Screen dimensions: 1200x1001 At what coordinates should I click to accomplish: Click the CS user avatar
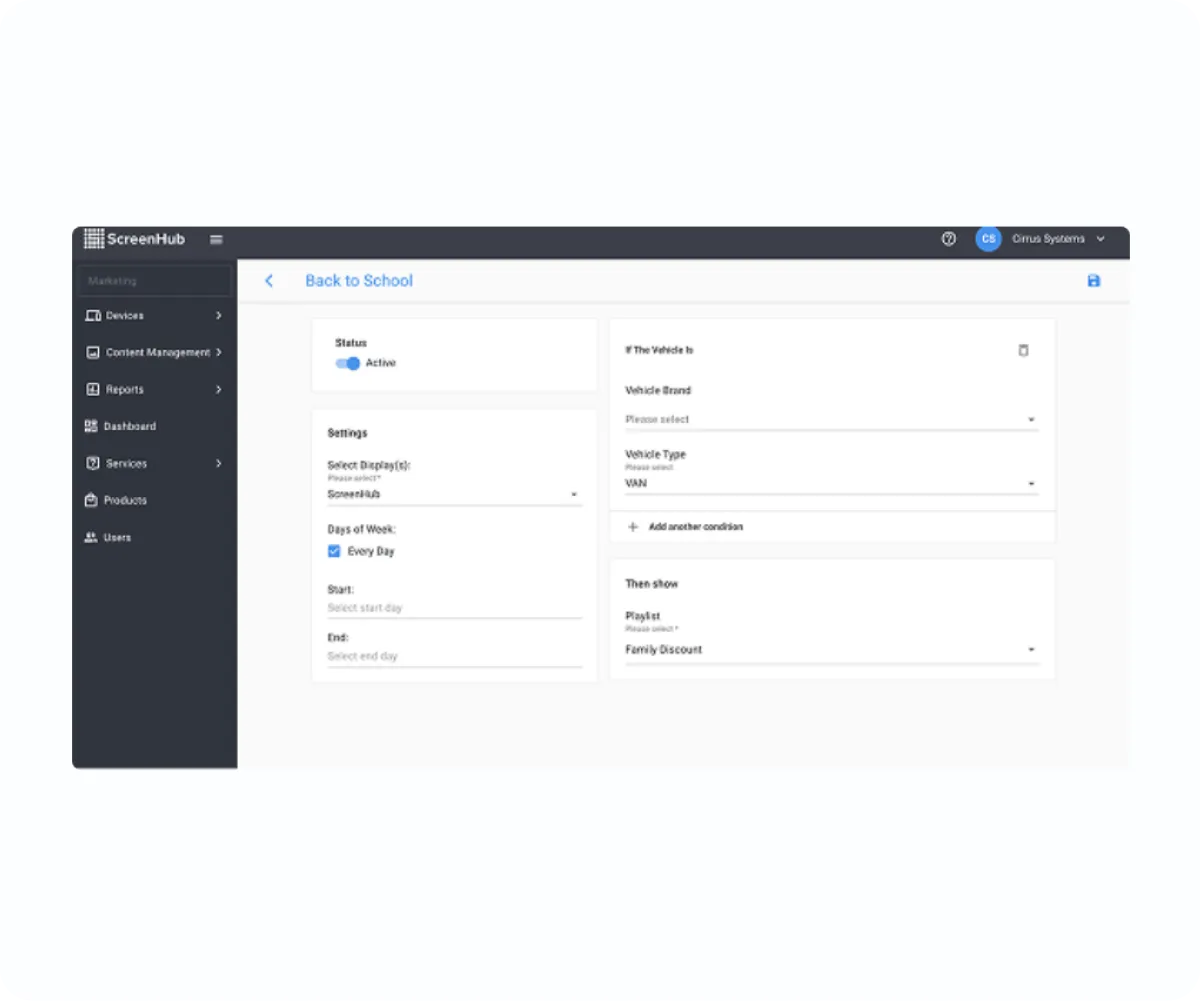click(988, 239)
